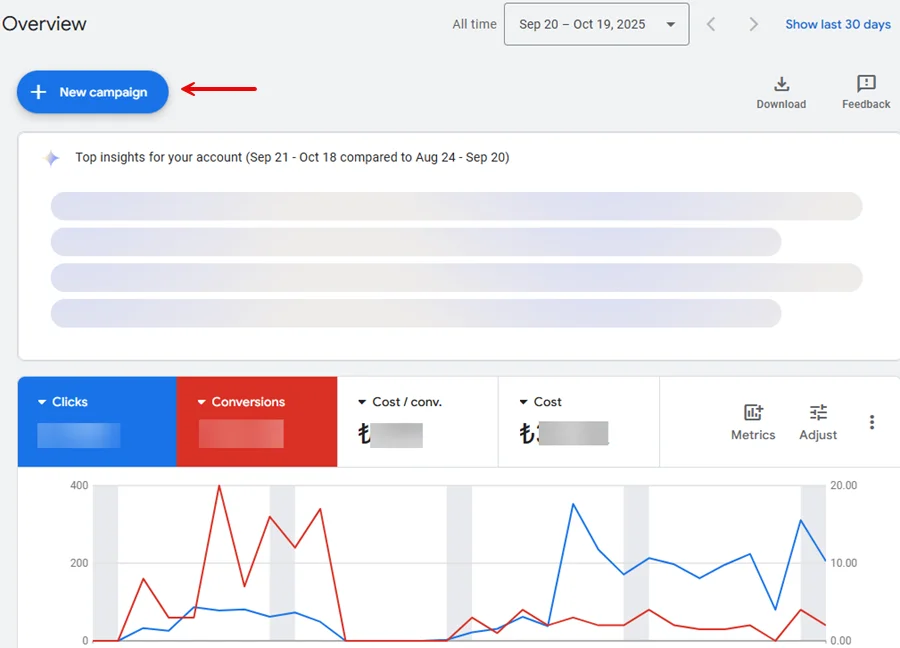The width and height of the screenshot is (900, 648).
Task: Click the plus icon in New campaign
Action: [39, 92]
